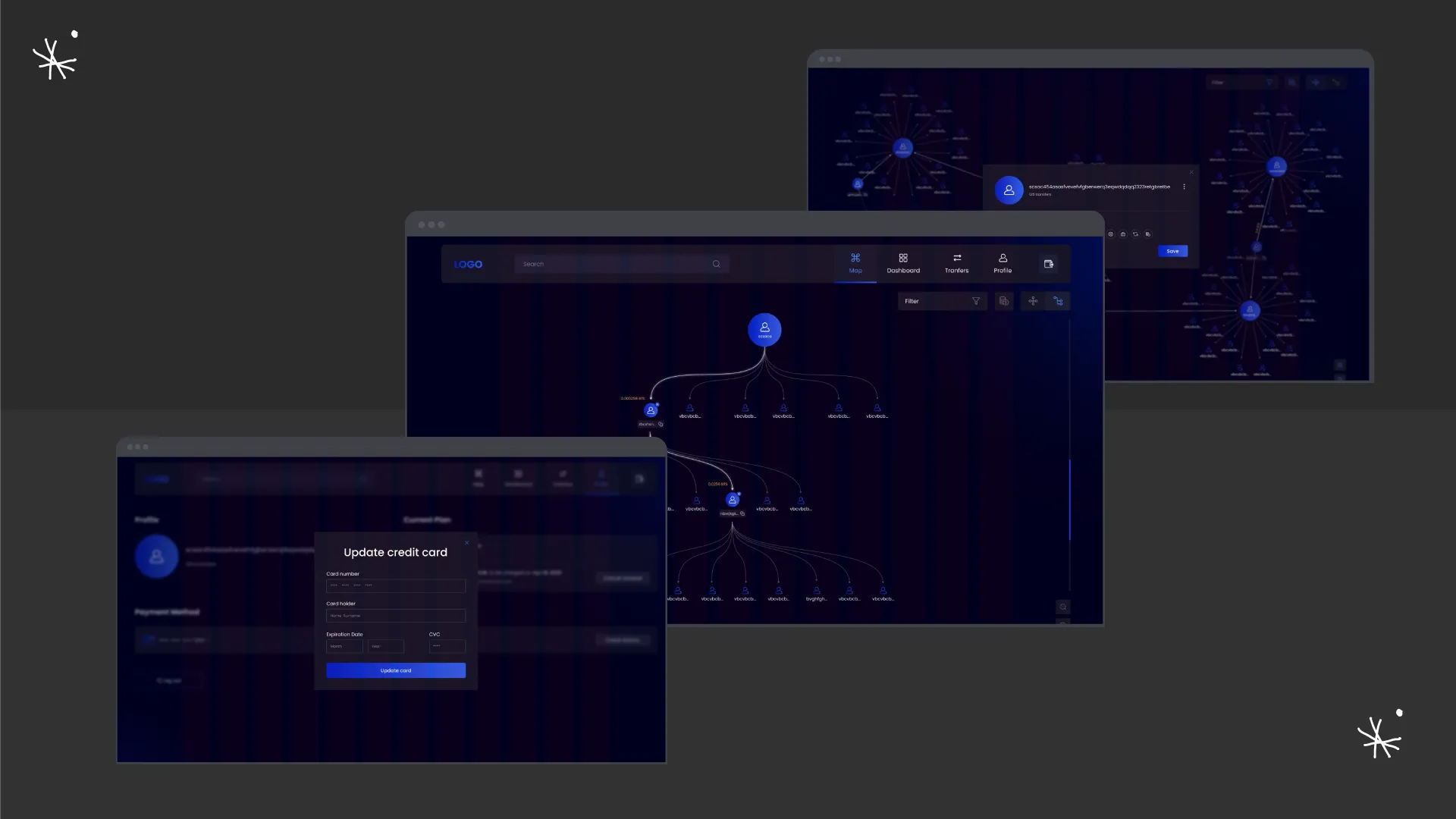Open the Month dropdown under Expiration Date
This screenshot has height=819, width=1456.
[x=344, y=646]
